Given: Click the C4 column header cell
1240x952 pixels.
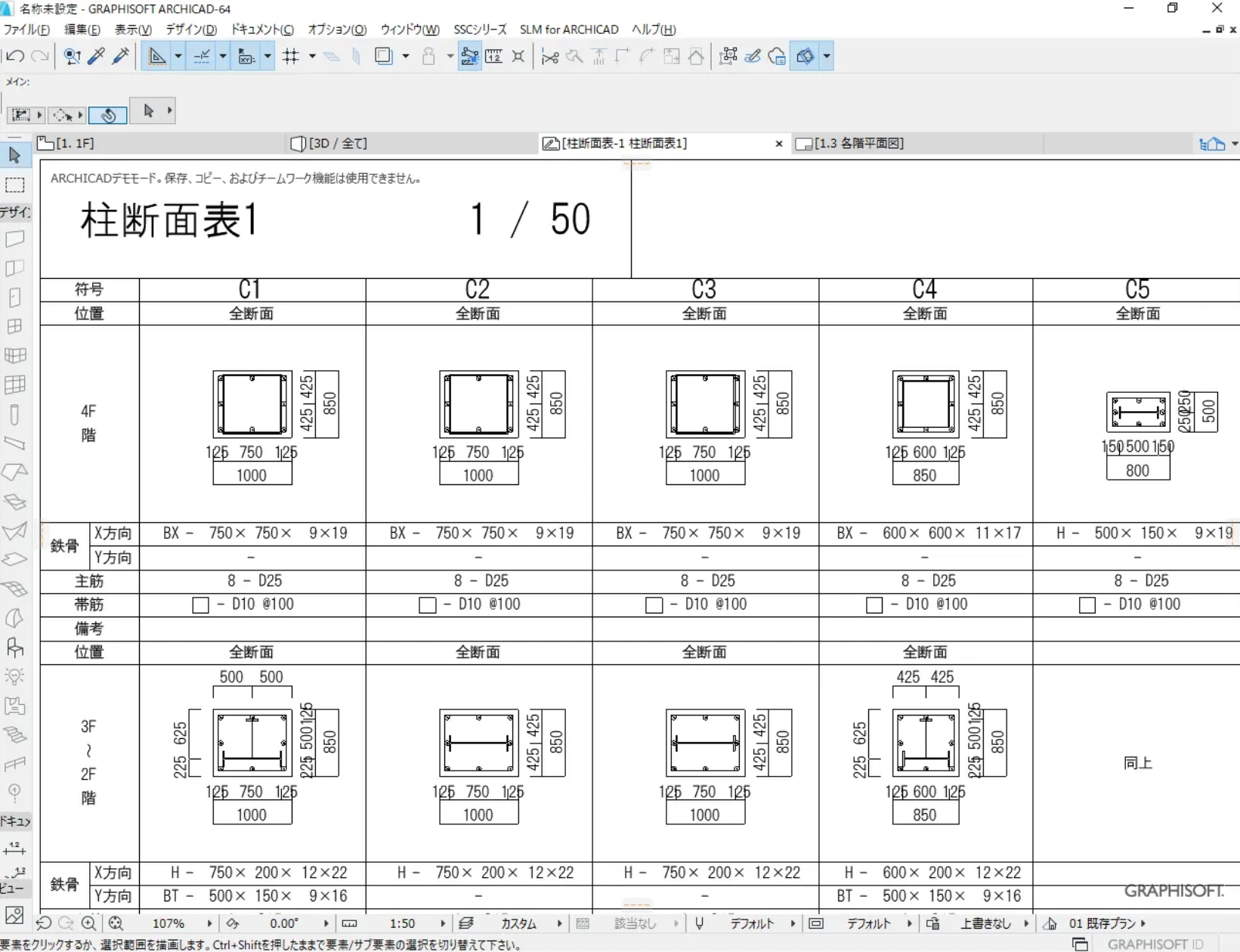Looking at the screenshot, I should click(x=925, y=289).
